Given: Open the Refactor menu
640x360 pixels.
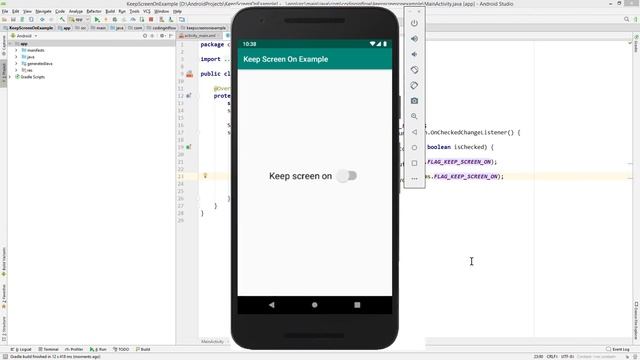Looking at the screenshot, I should [x=94, y=11].
